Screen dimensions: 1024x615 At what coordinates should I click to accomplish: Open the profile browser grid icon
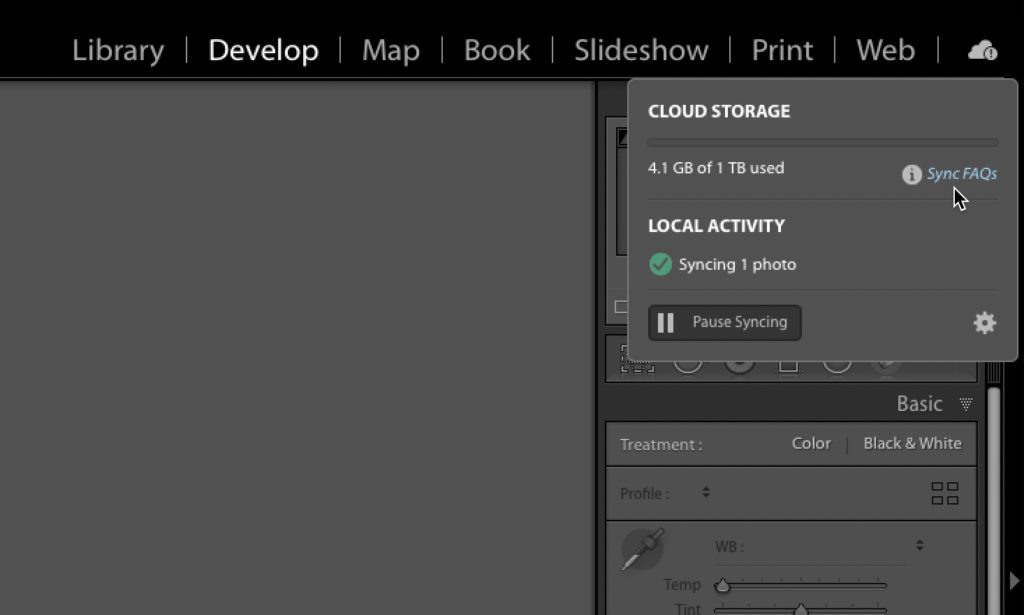pos(945,494)
